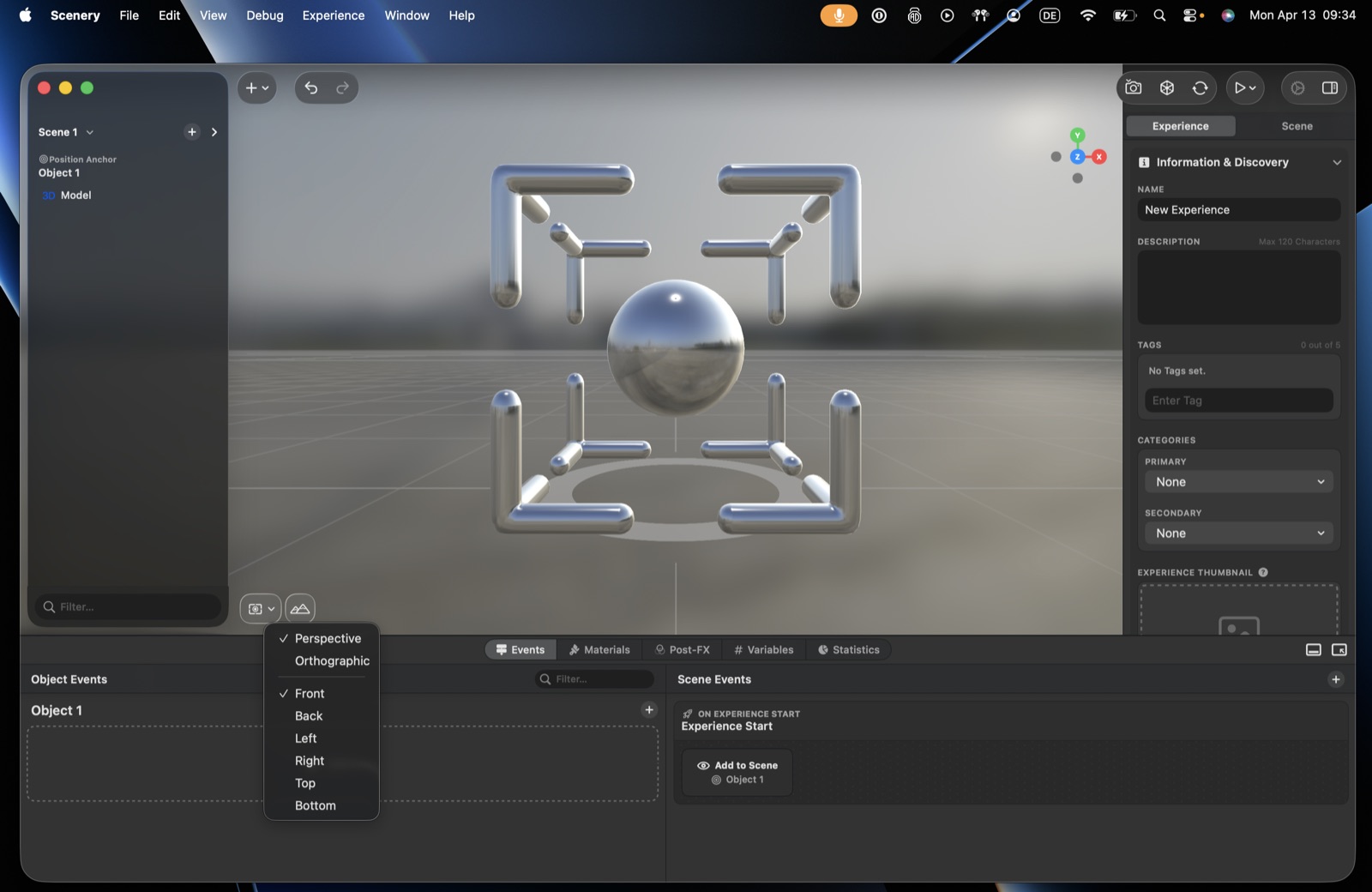Switch to the Scene inspector tab
Screen dimensions: 1372x892
[x=1297, y=126]
